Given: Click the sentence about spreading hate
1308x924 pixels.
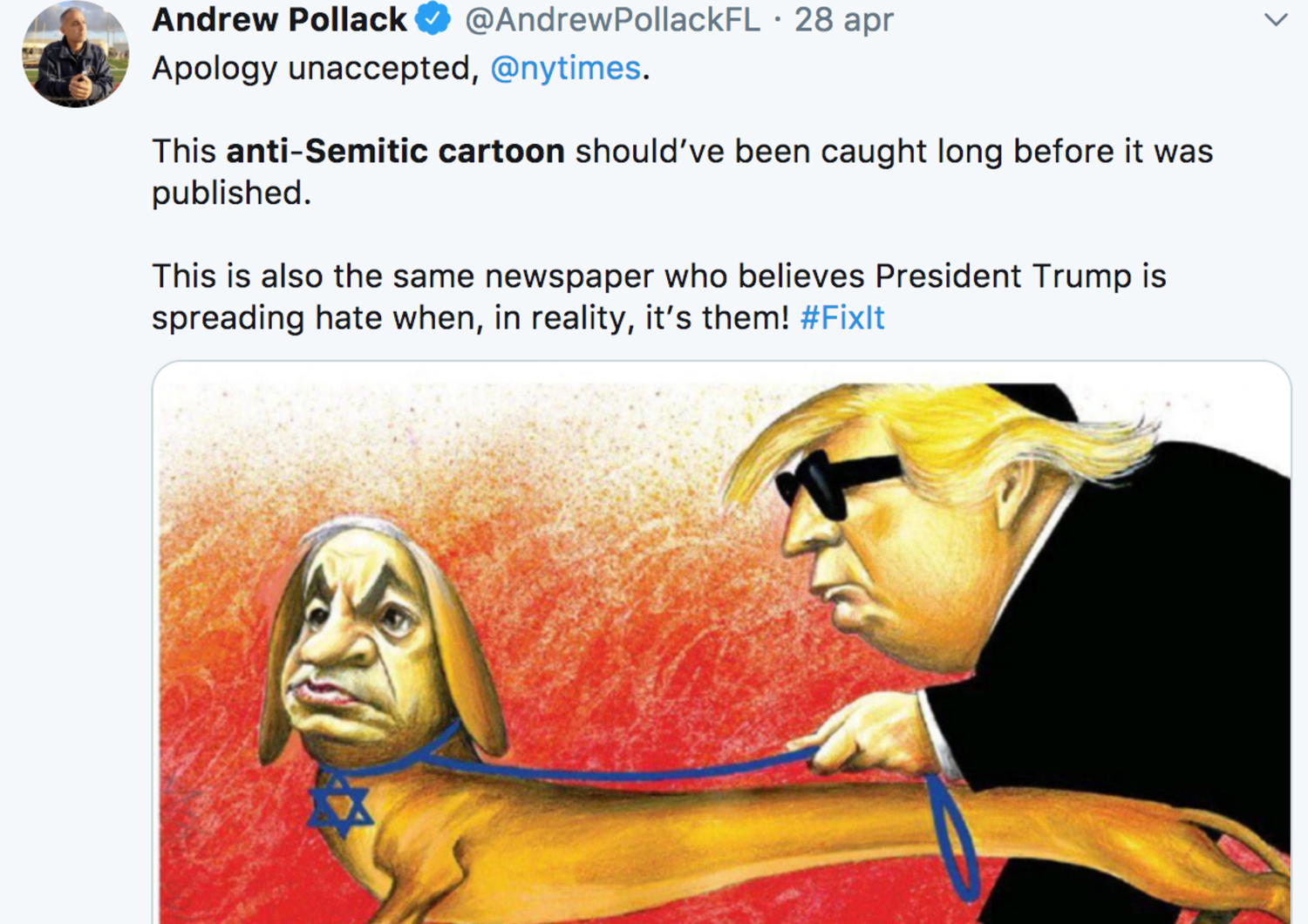Looking at the screenshot, I should [x=658, y=296].
